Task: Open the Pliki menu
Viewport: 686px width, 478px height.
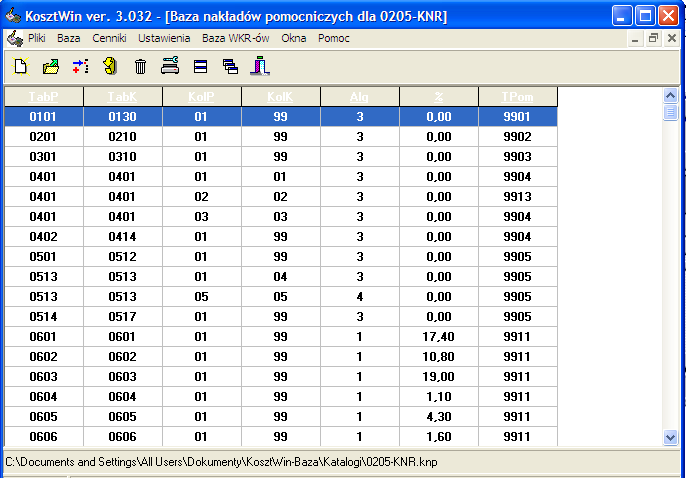Action: [37, 38]
